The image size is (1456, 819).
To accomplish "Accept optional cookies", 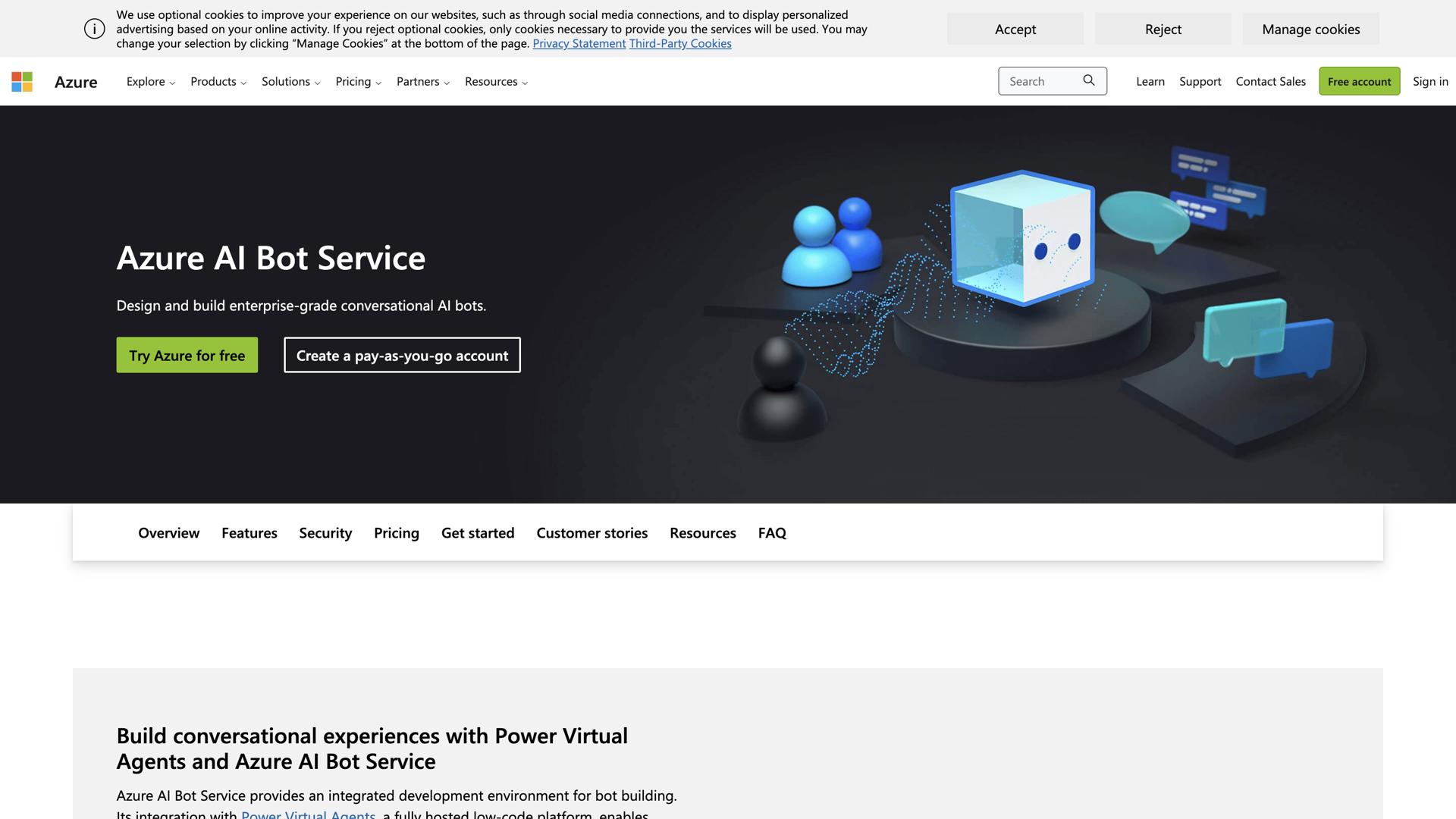I will [x=1015, y=29].
